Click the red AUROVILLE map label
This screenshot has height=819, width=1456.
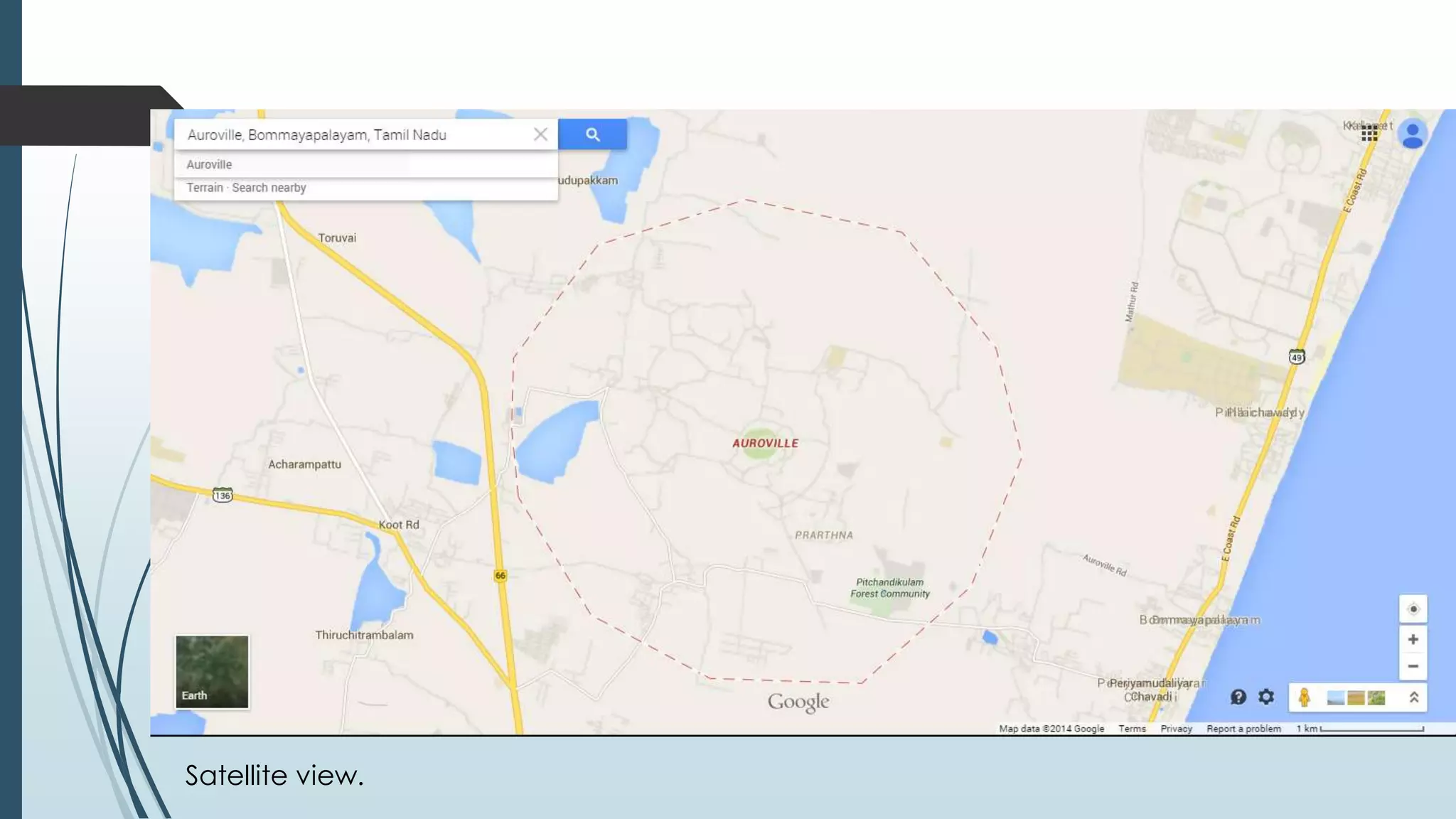click(x=765, y=443)
